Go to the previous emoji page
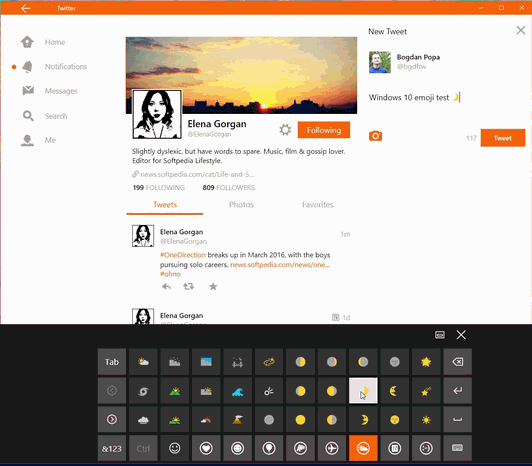Image resolution: width=532 pixels, height=466 pixels. (112, 391)
